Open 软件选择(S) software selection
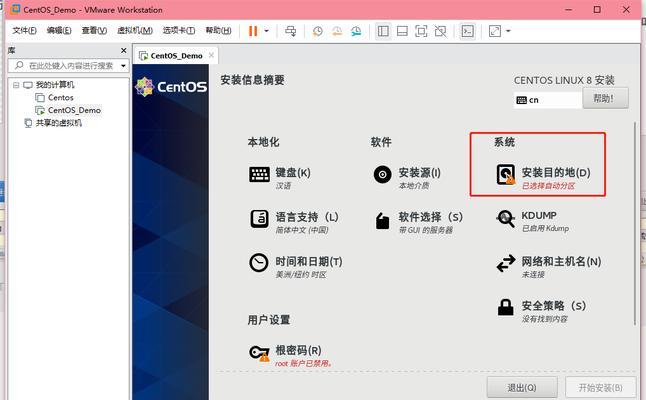 coord(419,222)
